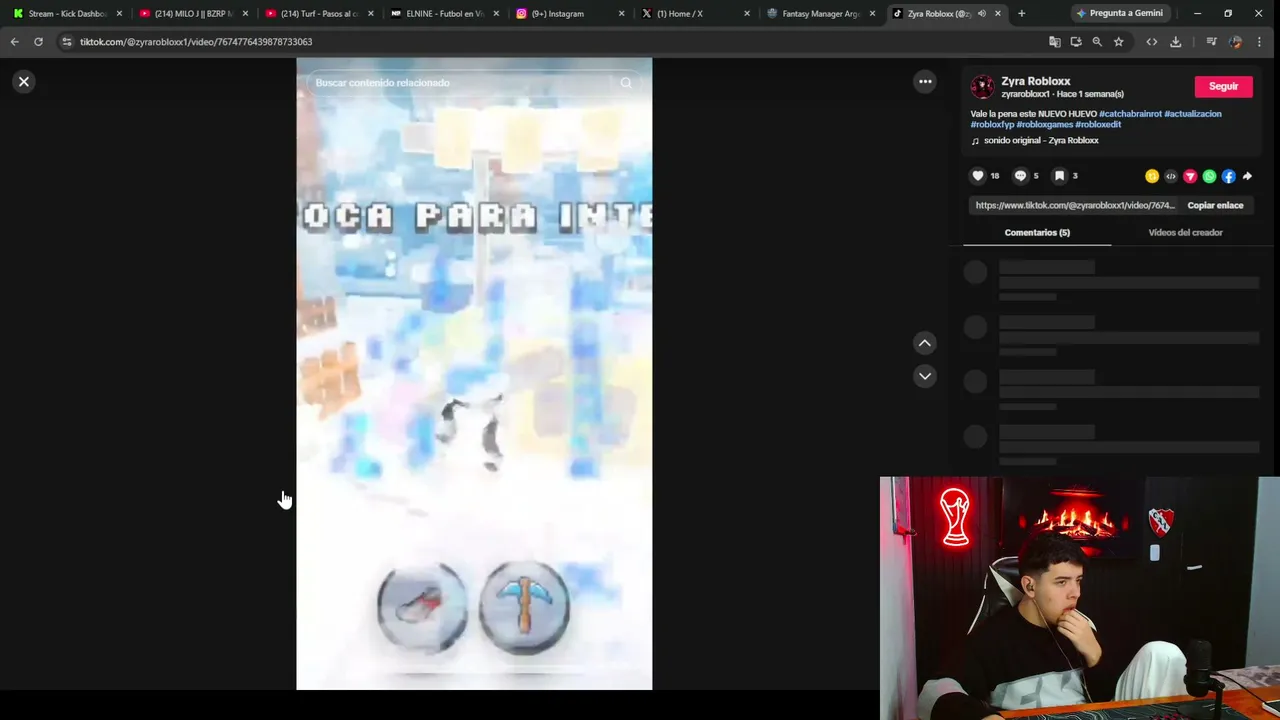View site information icon in address bar
1280x720 pixels.
click(x=67, y=42)
